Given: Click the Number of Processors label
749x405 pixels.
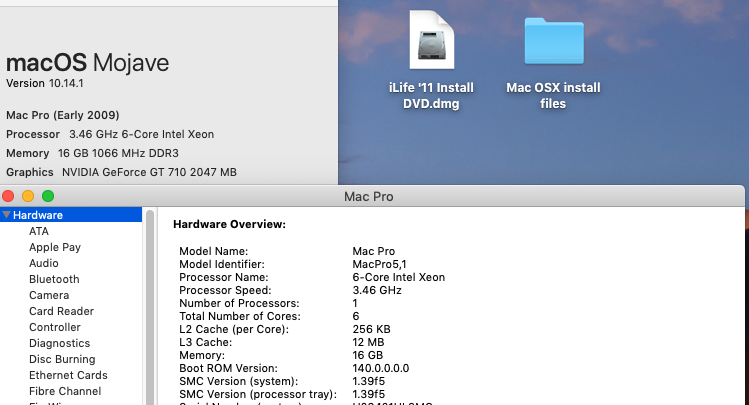Looking at the screenshot, I should point(239,303).
